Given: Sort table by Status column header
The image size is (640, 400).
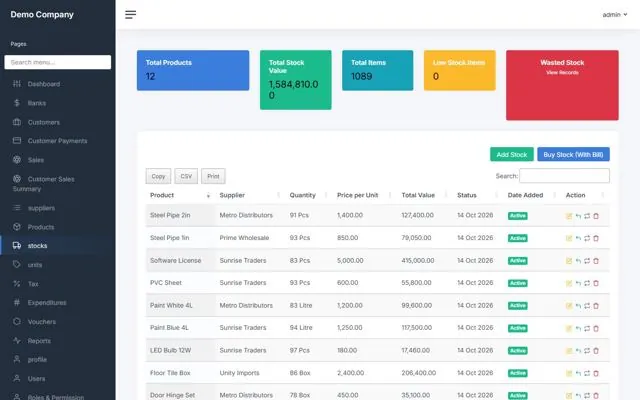Looking at the screenshot, I should pos(478,195).
